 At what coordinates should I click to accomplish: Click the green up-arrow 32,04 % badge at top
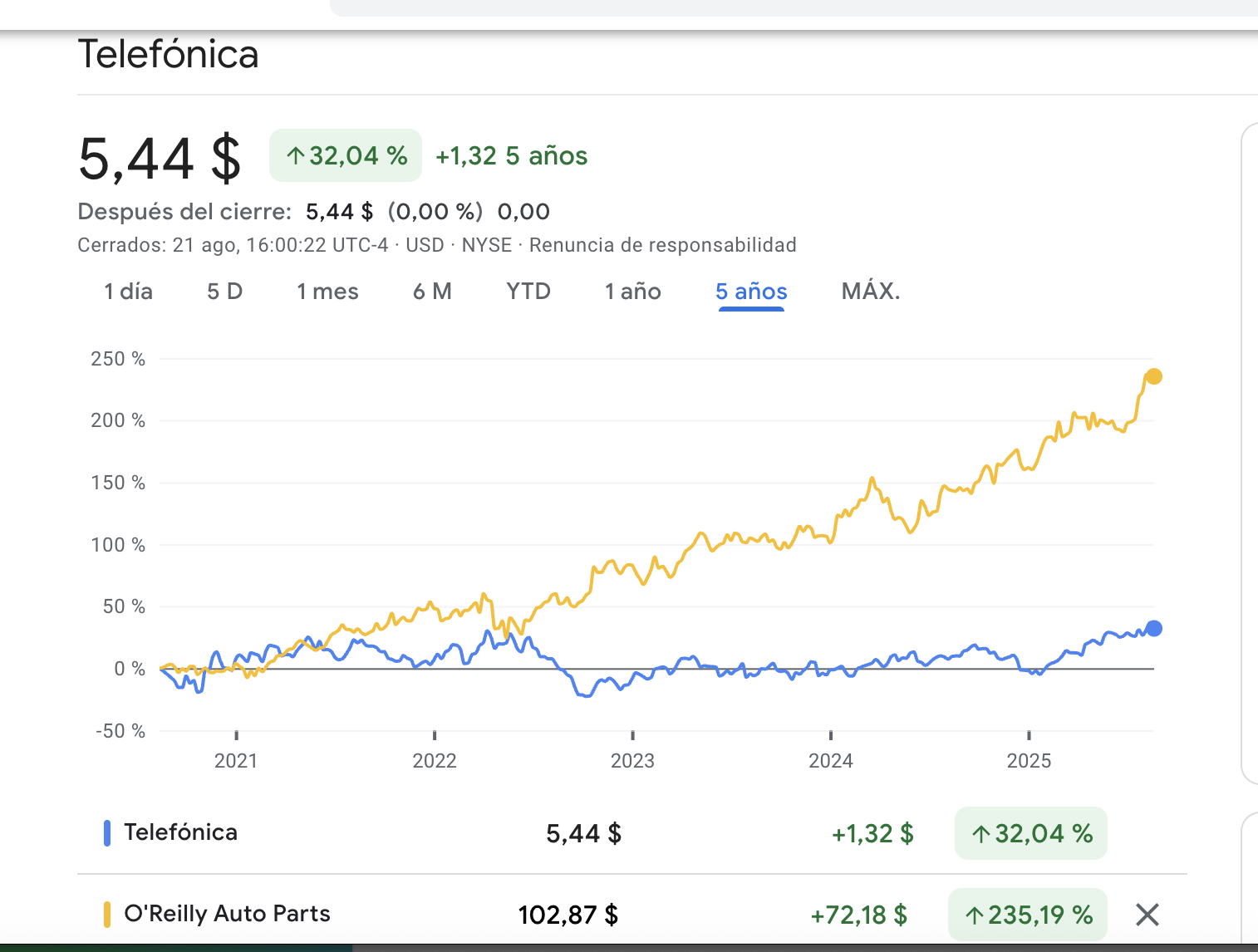pos(346,155)
